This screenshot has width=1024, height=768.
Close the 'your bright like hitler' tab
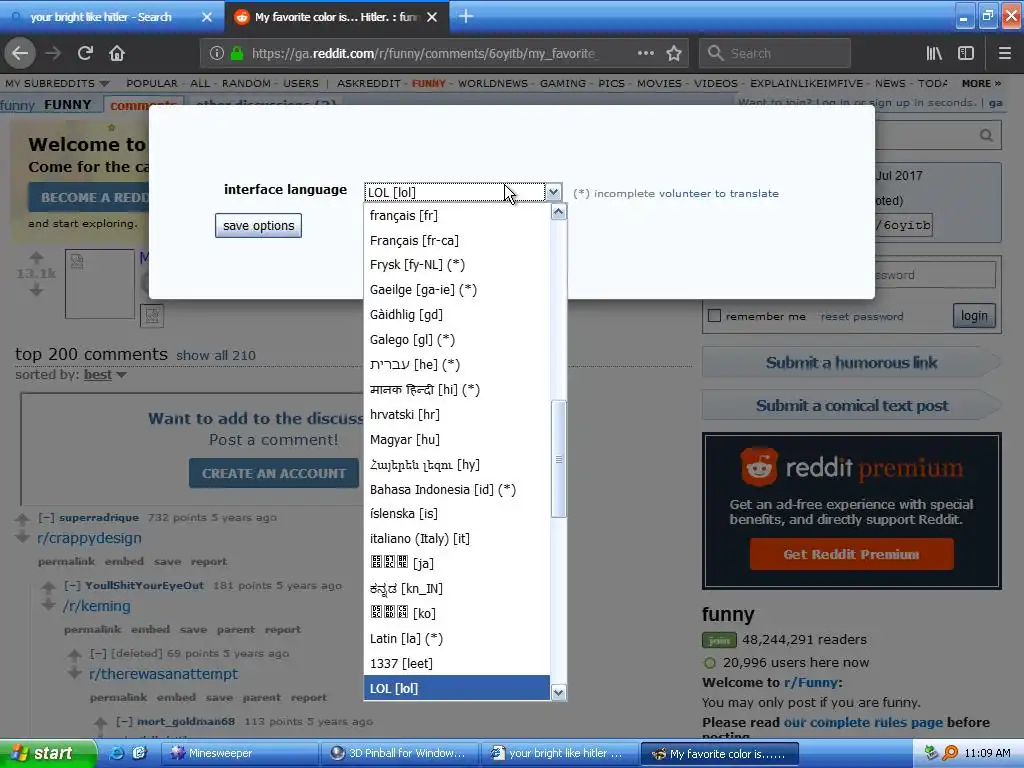point(207,17)
